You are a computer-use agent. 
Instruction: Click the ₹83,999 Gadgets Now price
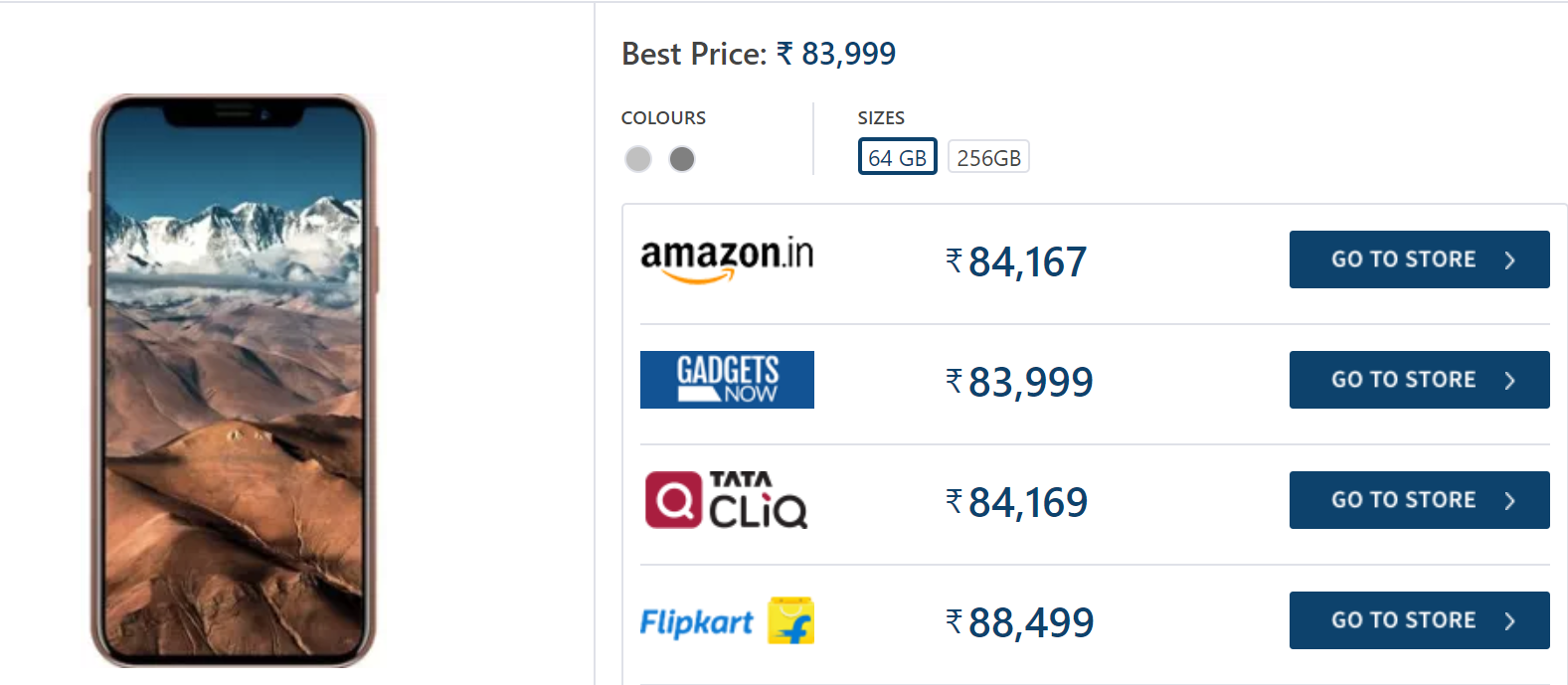coord(1020,382)
